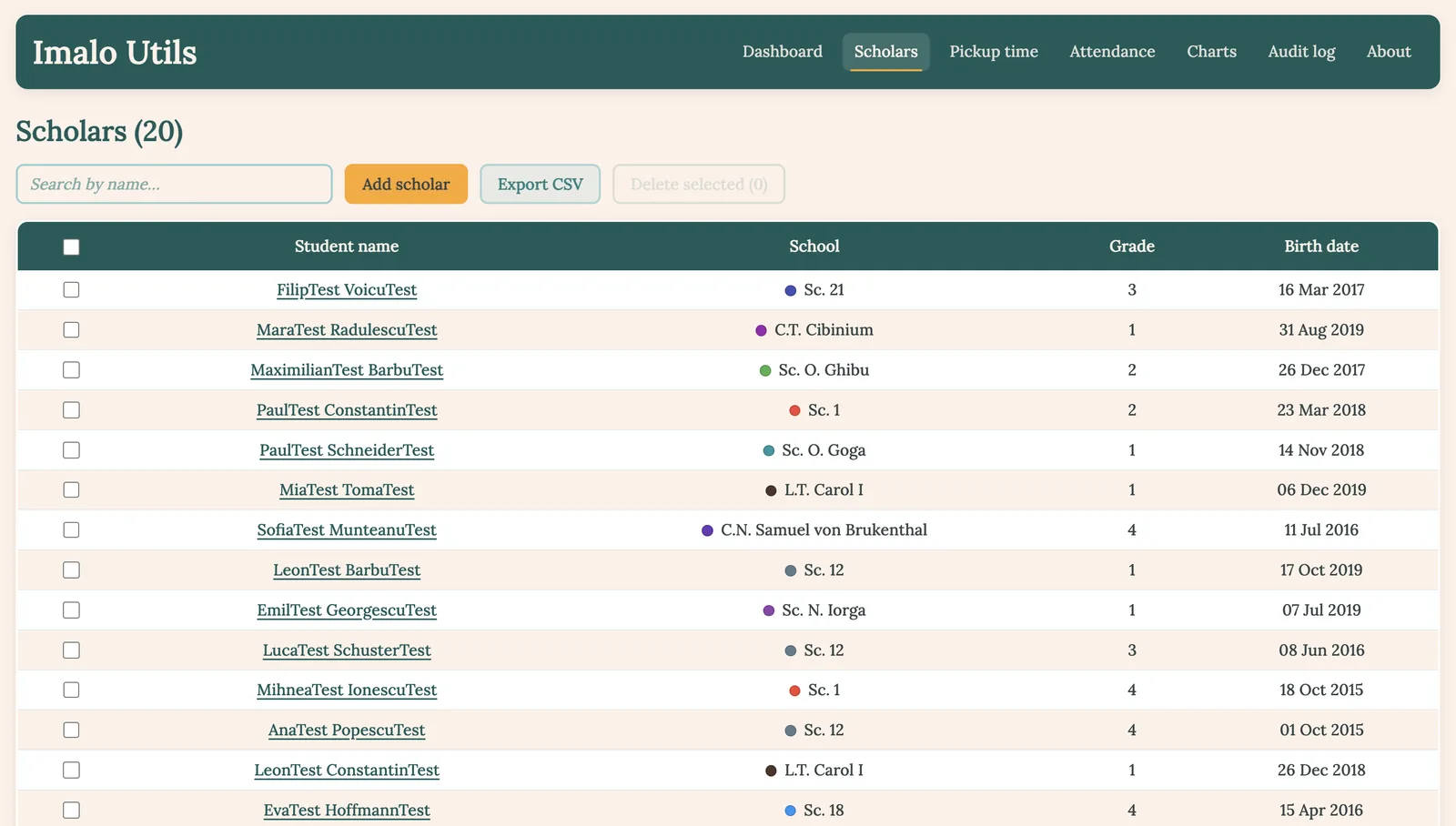Go to the Attendance tab

click(x=1112, y=52)
